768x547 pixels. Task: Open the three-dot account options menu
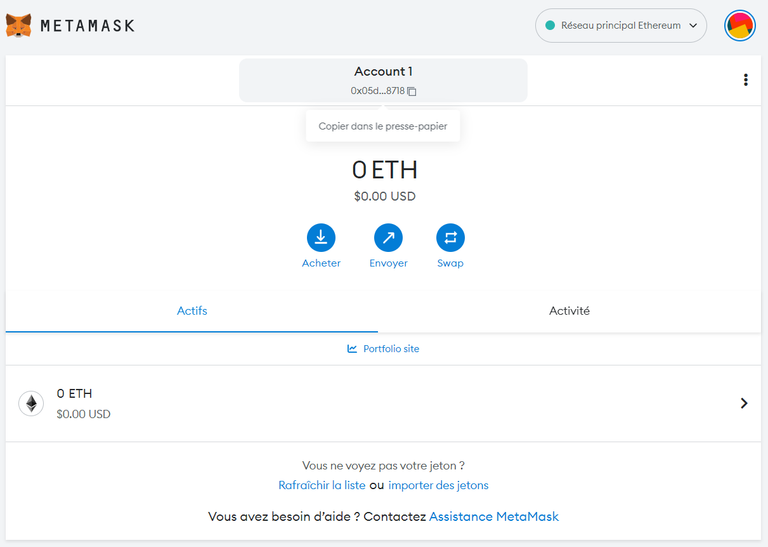745,80
